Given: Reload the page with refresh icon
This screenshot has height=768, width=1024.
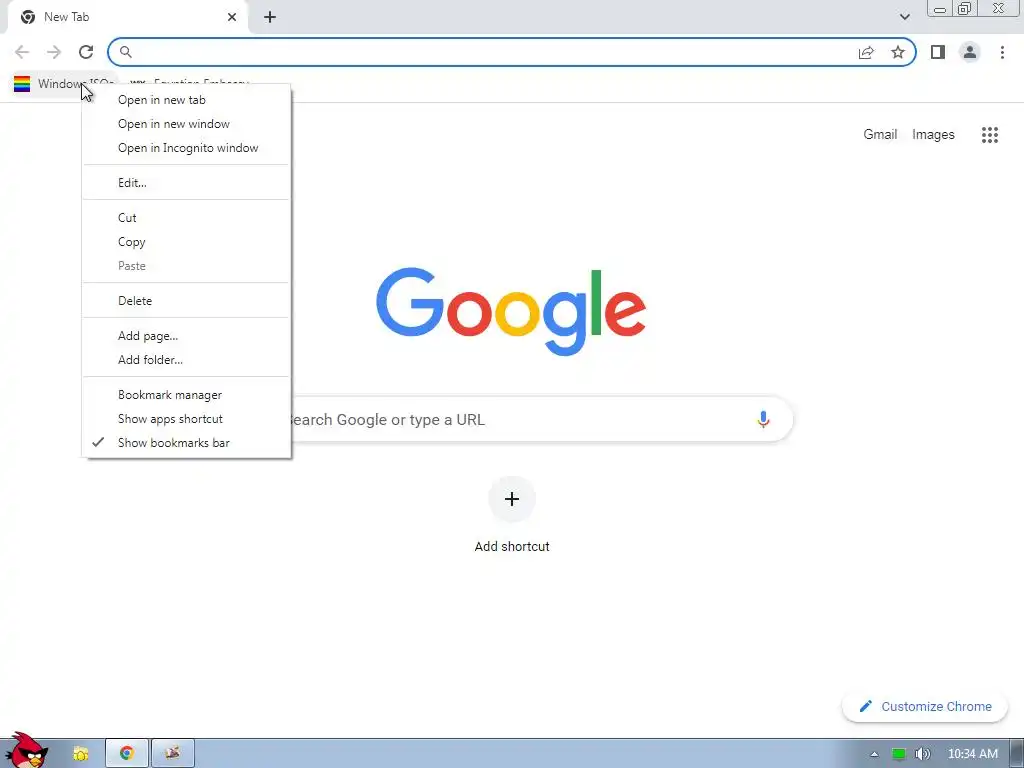Looking at the screenshot, I should point(86,52).
